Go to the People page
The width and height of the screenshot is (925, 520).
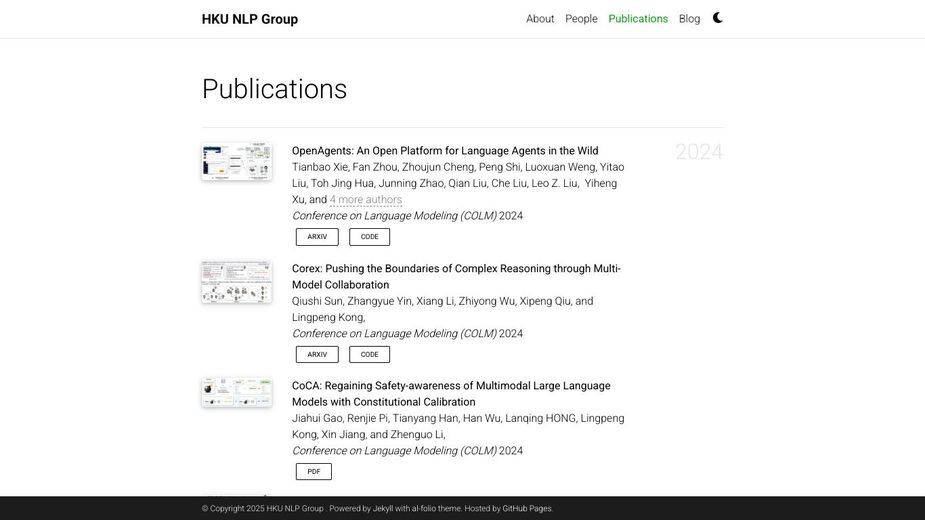pos(581,19)
